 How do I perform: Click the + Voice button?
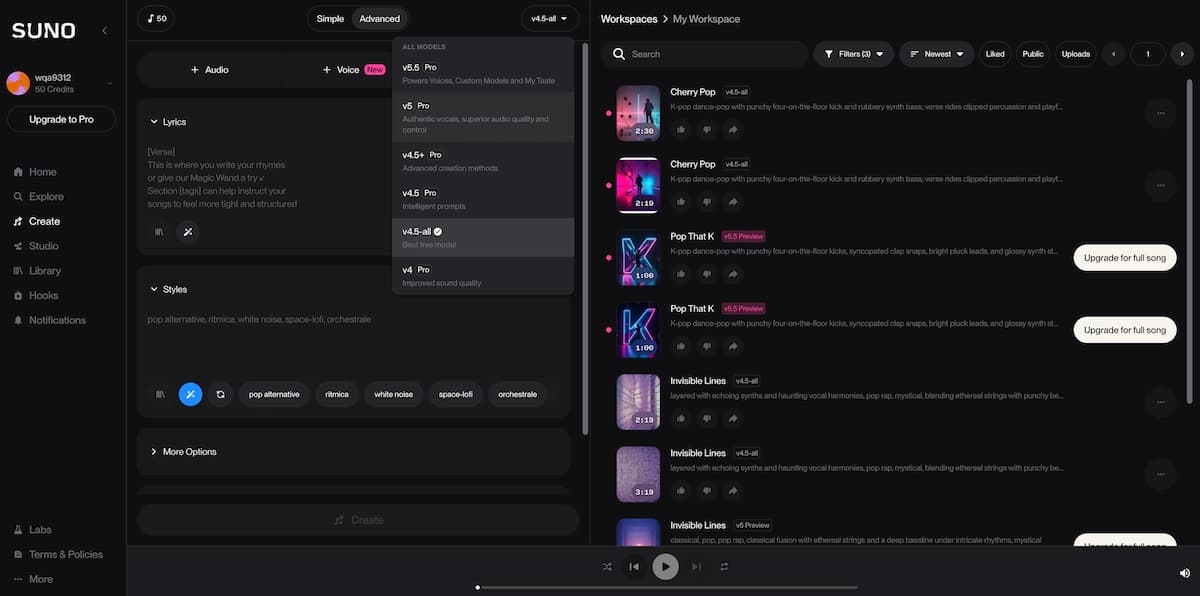click(x=353, y=70)
